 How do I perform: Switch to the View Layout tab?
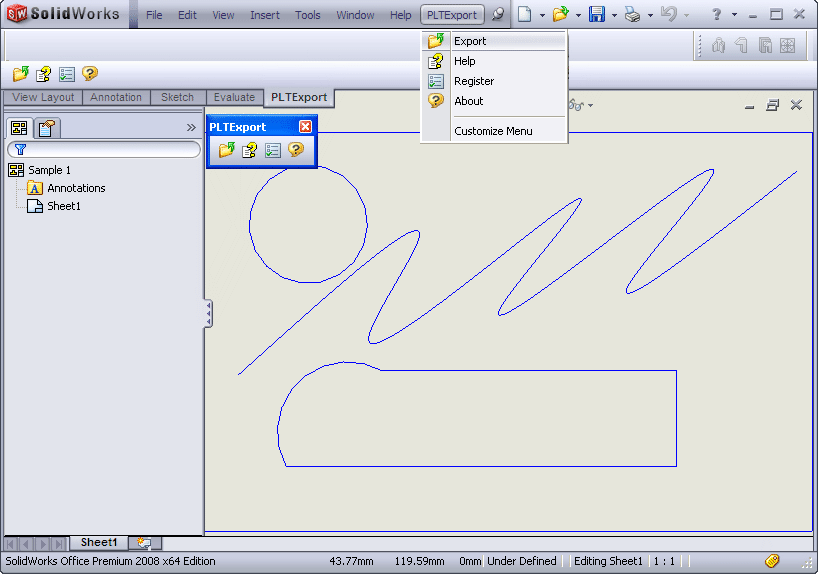tap(43, 98)
